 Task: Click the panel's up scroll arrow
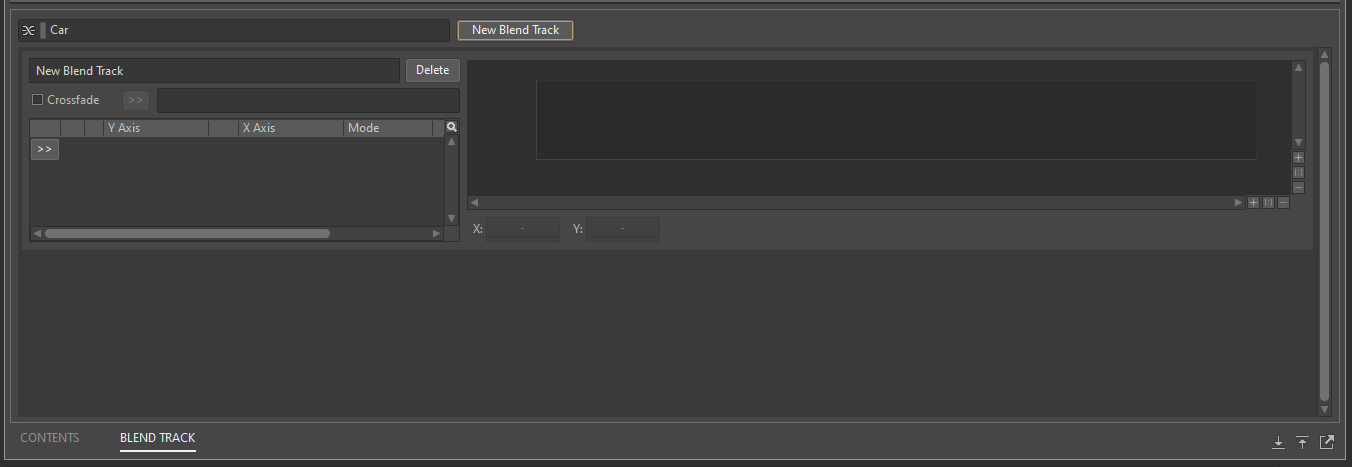click(x=1325, y=55)
